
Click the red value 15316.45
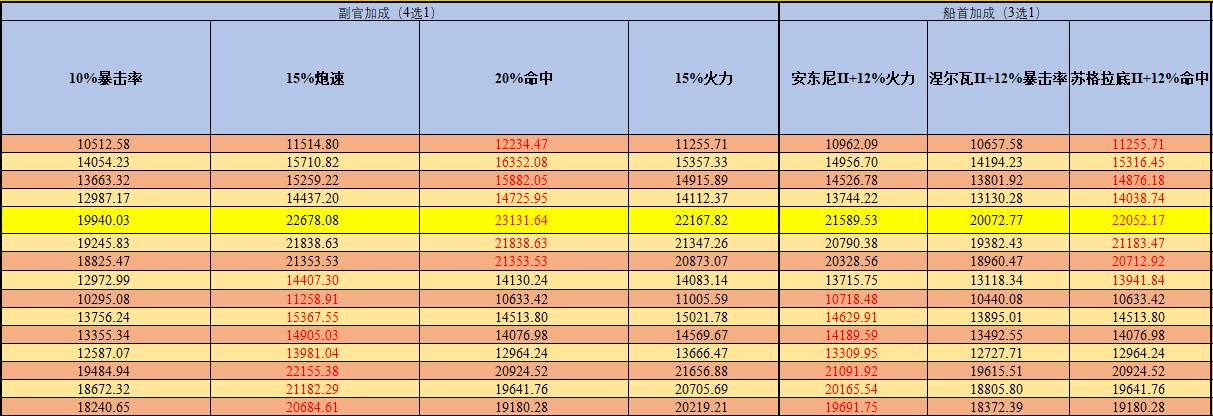click(x=1141, y=162)
